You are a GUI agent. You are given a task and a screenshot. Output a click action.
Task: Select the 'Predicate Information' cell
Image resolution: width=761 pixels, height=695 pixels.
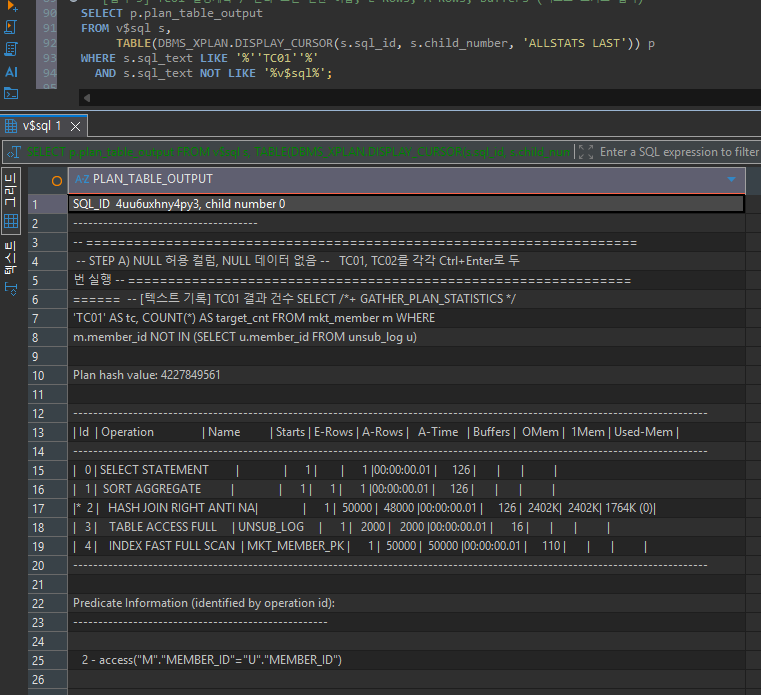coord(407,603)
